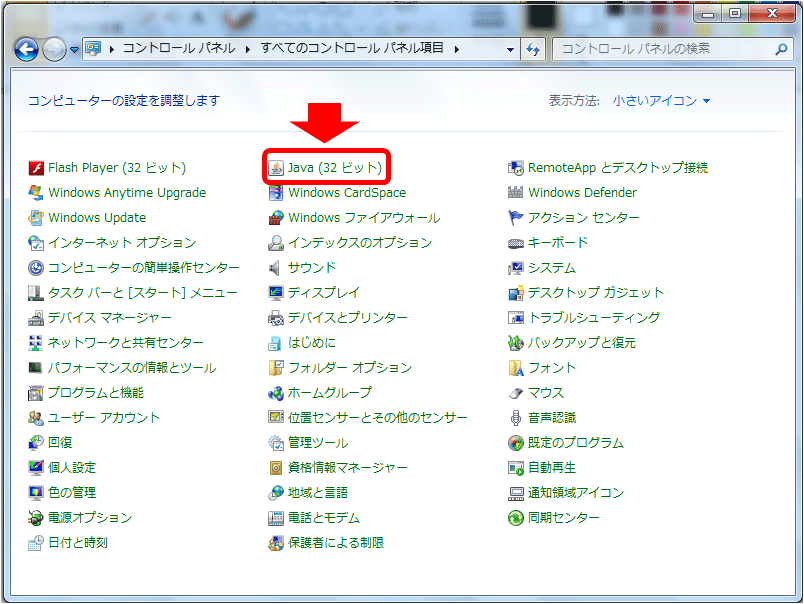804x604 pixels.
Task: Open the プログラムと機能 link
Action: pos(96,393)
